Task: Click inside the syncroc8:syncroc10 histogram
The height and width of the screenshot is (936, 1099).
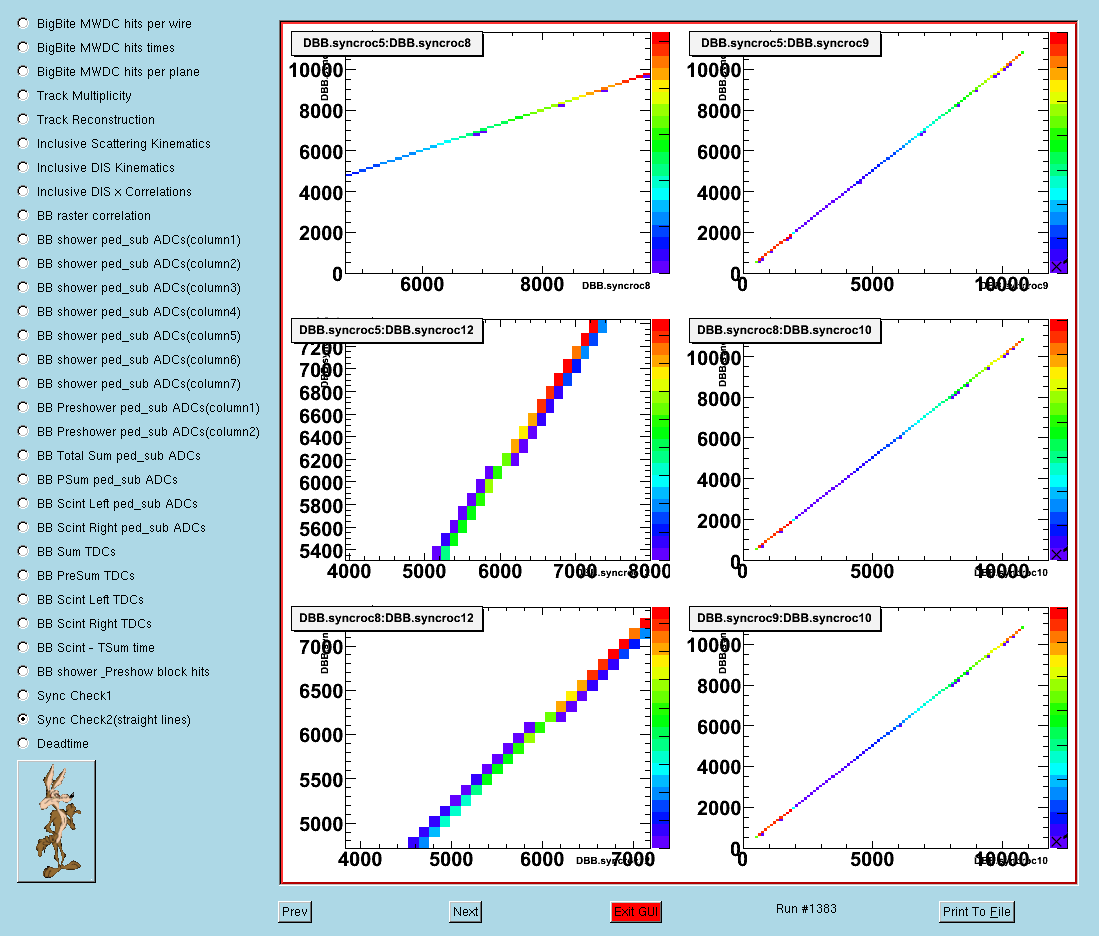Action: 895,440
